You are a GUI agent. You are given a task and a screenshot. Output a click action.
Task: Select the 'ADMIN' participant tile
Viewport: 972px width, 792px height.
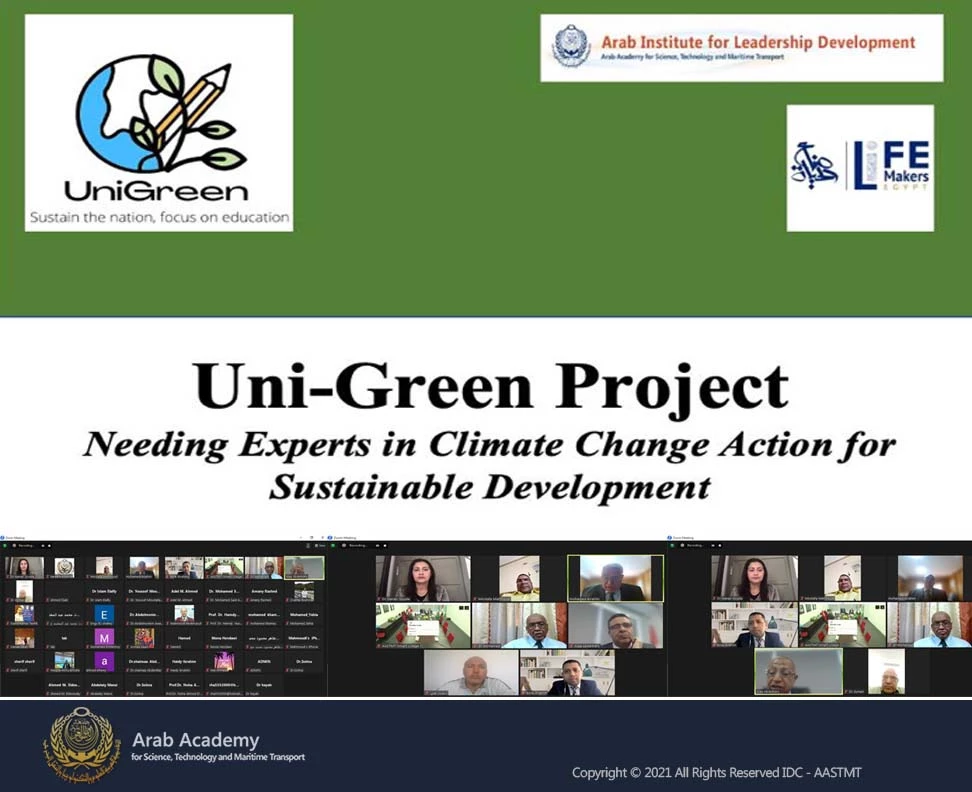pos(264,662)
